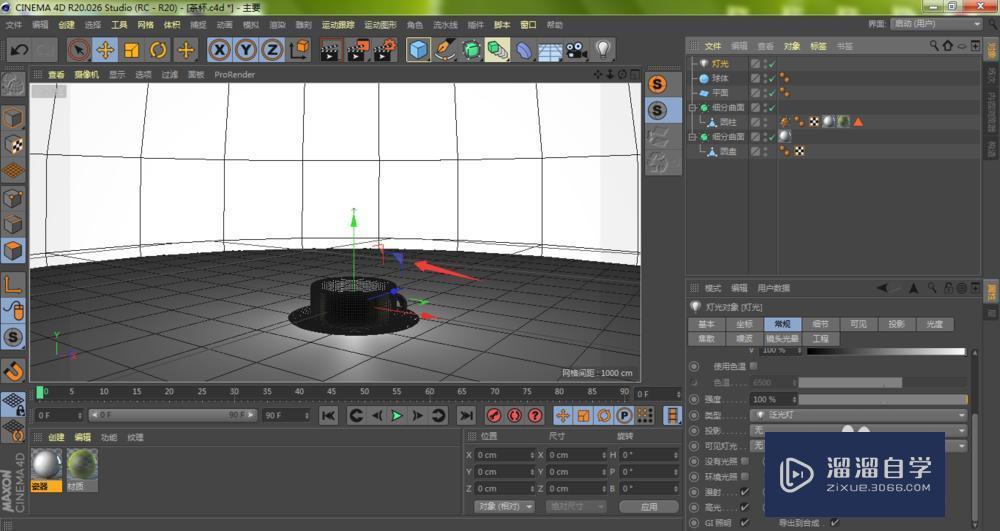Activate the Scale tool

pos(132,50)
